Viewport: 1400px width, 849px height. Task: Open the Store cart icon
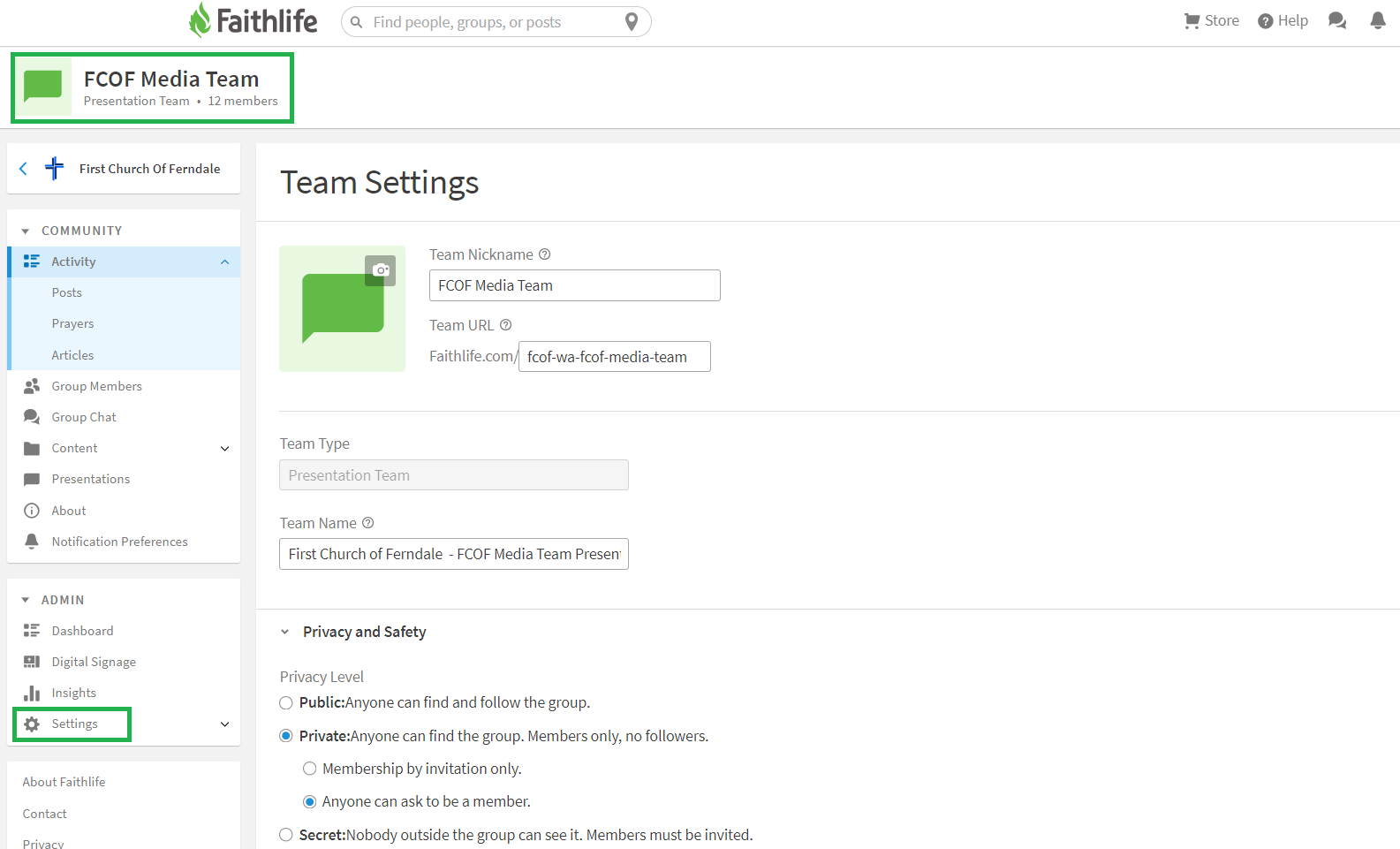tap(1192, 20)
